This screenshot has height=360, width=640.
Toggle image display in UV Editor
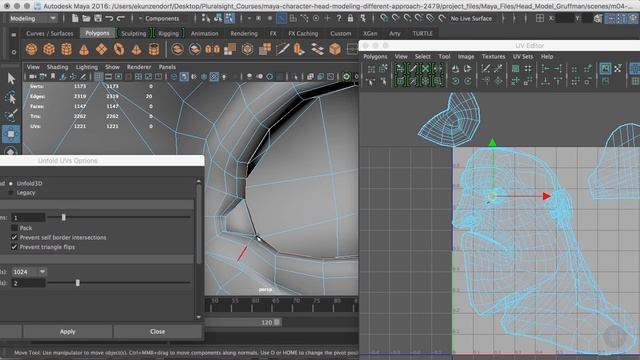605,69
